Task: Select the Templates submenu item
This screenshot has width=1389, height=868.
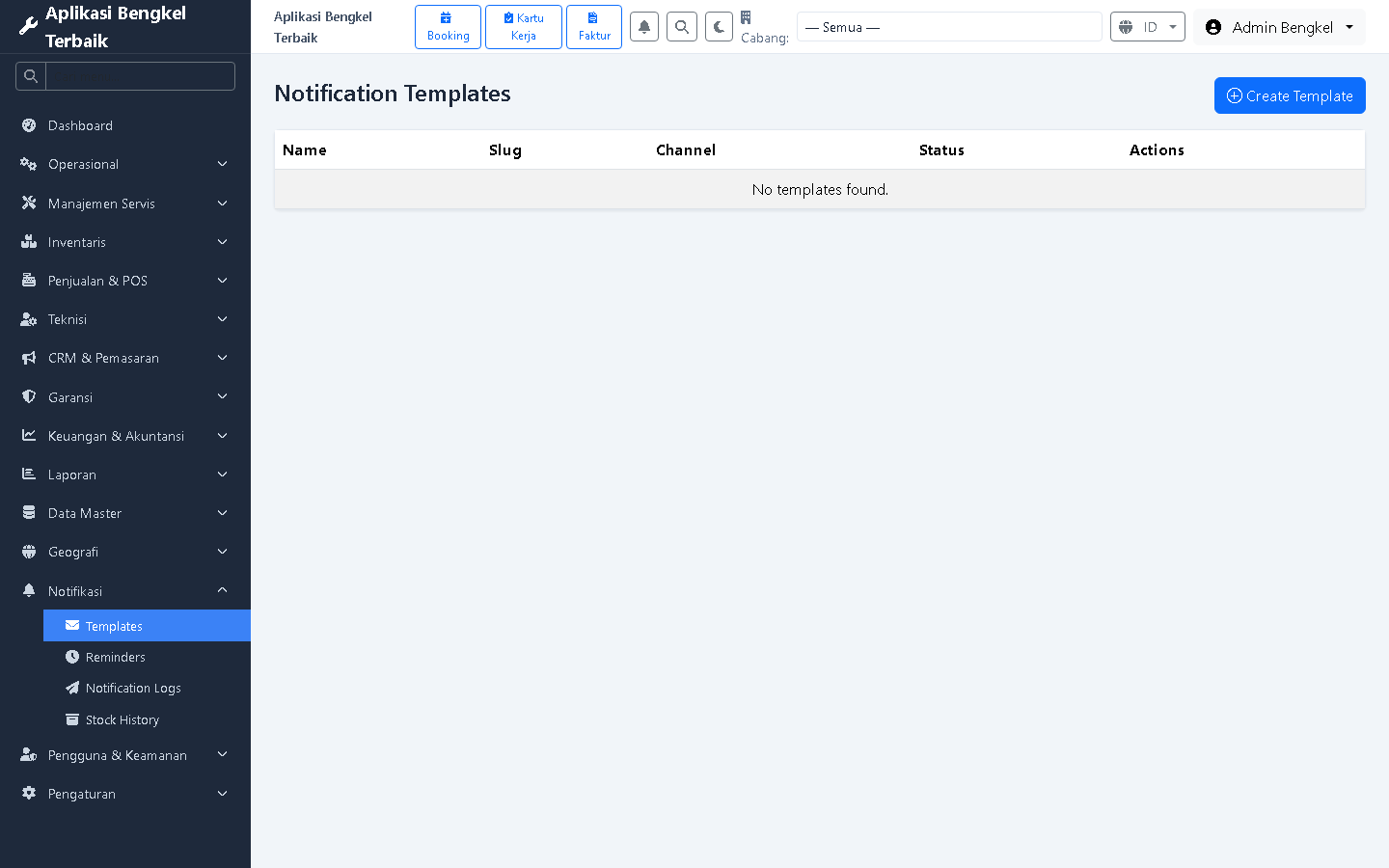Action: pyautogui.click(x=147, y=626)
